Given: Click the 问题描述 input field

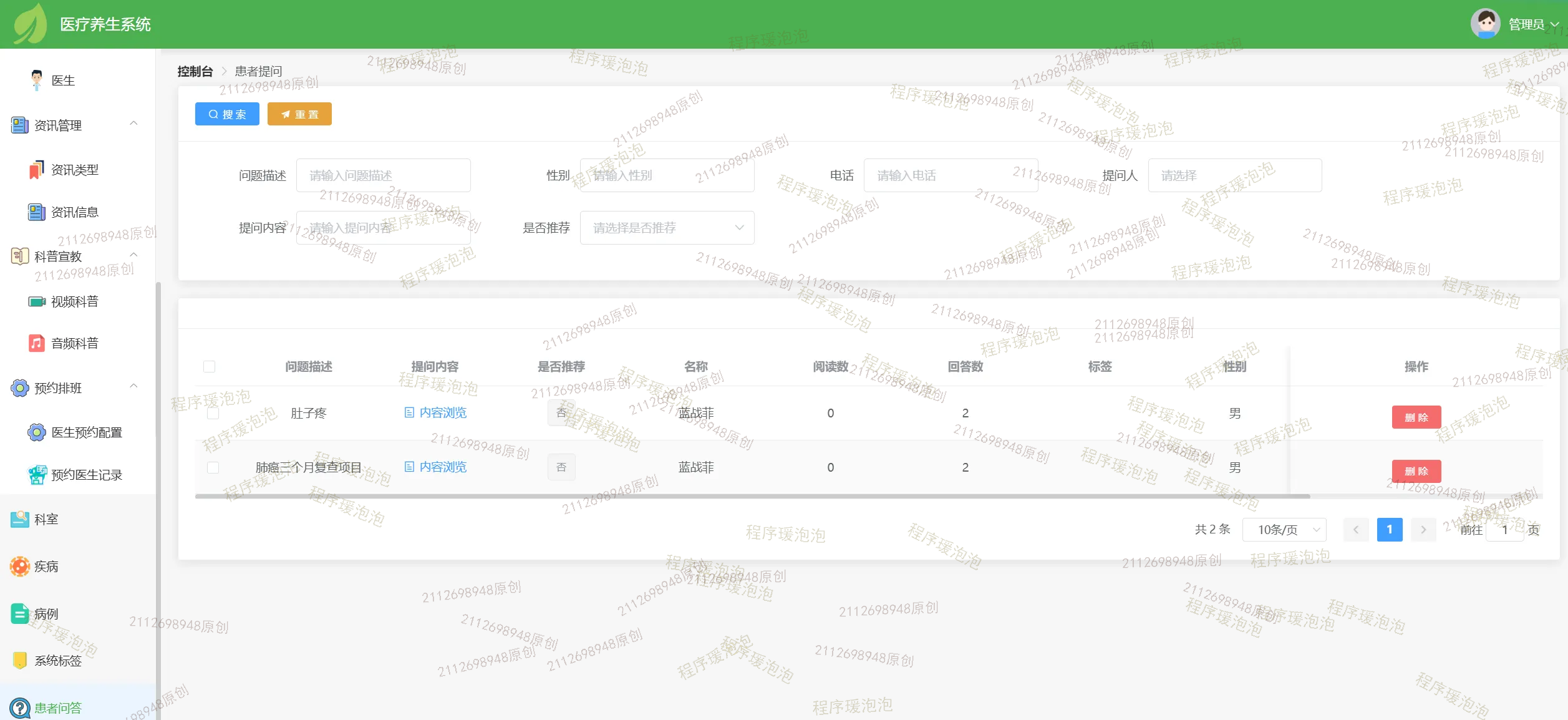Looking at the screenshot, I should (x=383, y=175).
